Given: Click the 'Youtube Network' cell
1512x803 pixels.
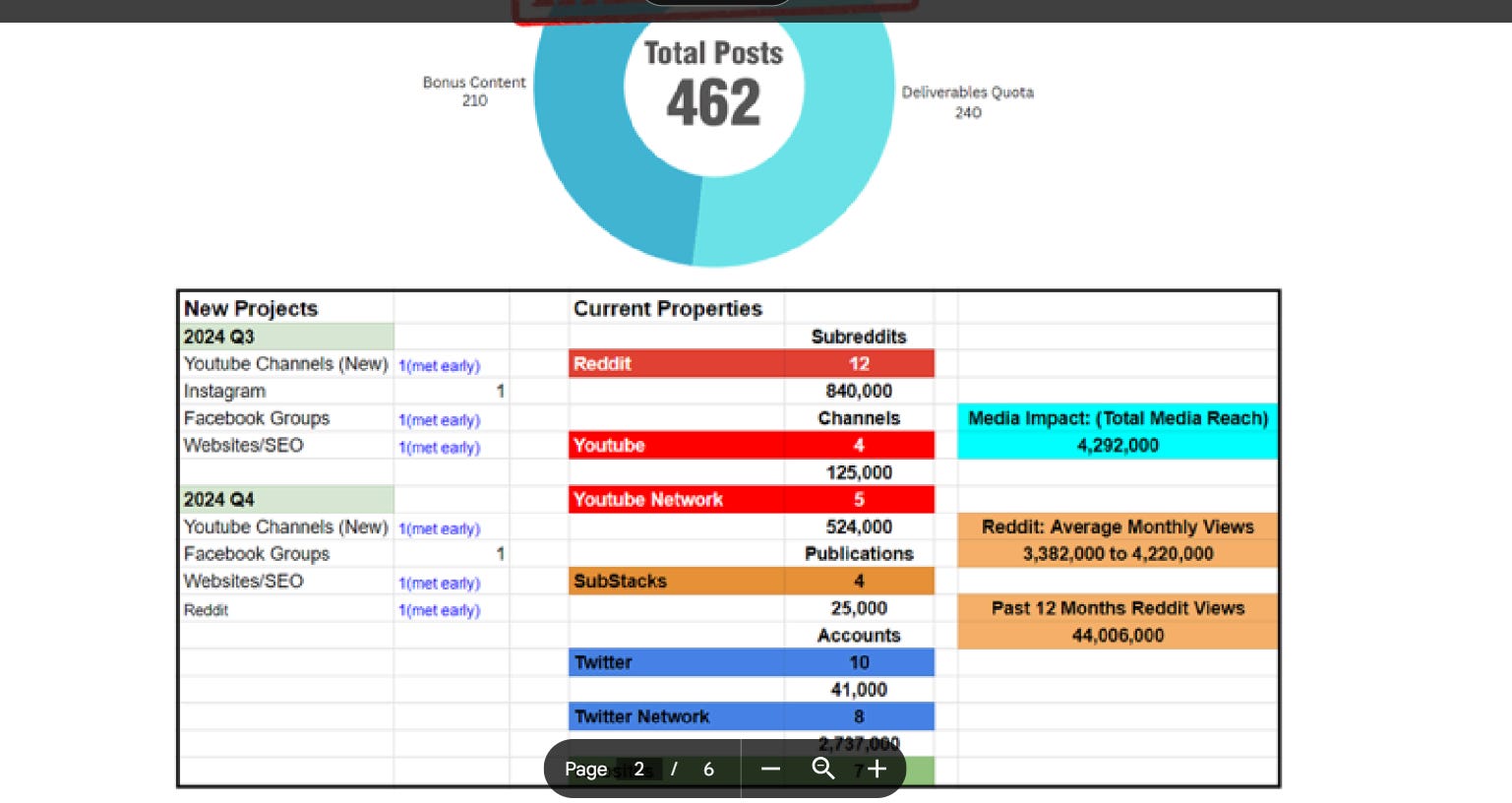Looking at the screenshot, I should point(677,500).
